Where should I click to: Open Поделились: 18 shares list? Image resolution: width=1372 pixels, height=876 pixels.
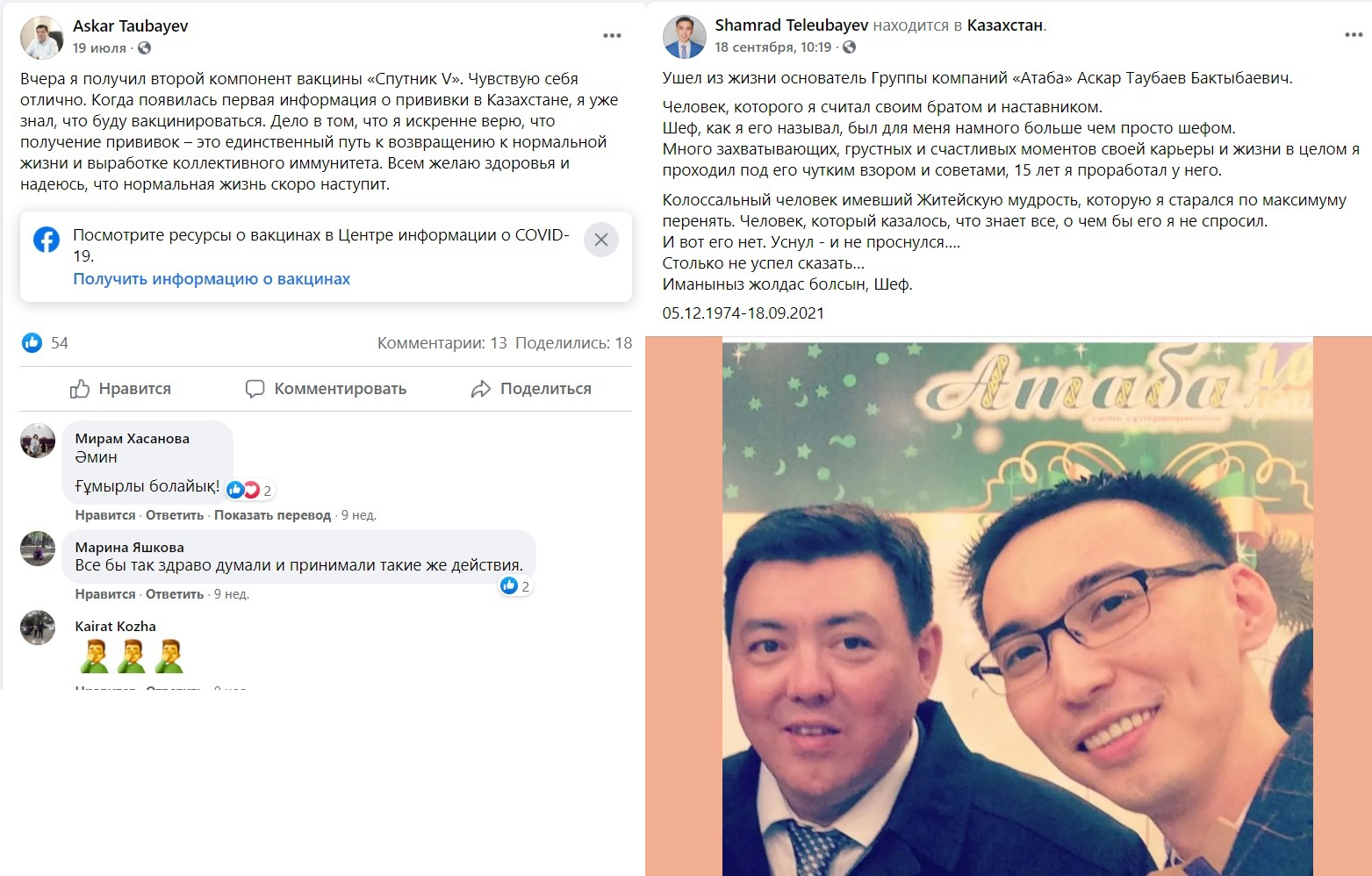point(574,343)
